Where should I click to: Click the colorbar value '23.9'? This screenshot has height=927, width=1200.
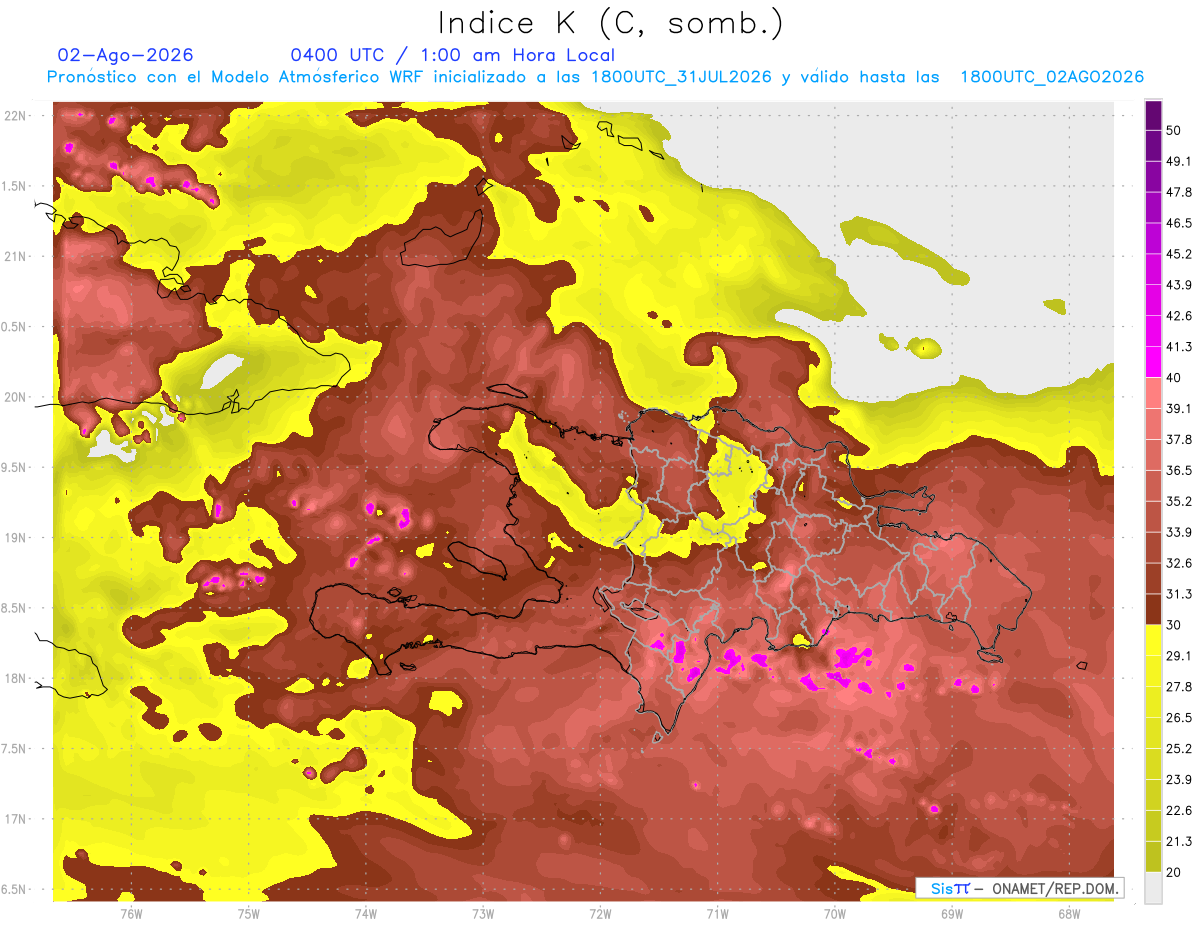[1178, 779]
